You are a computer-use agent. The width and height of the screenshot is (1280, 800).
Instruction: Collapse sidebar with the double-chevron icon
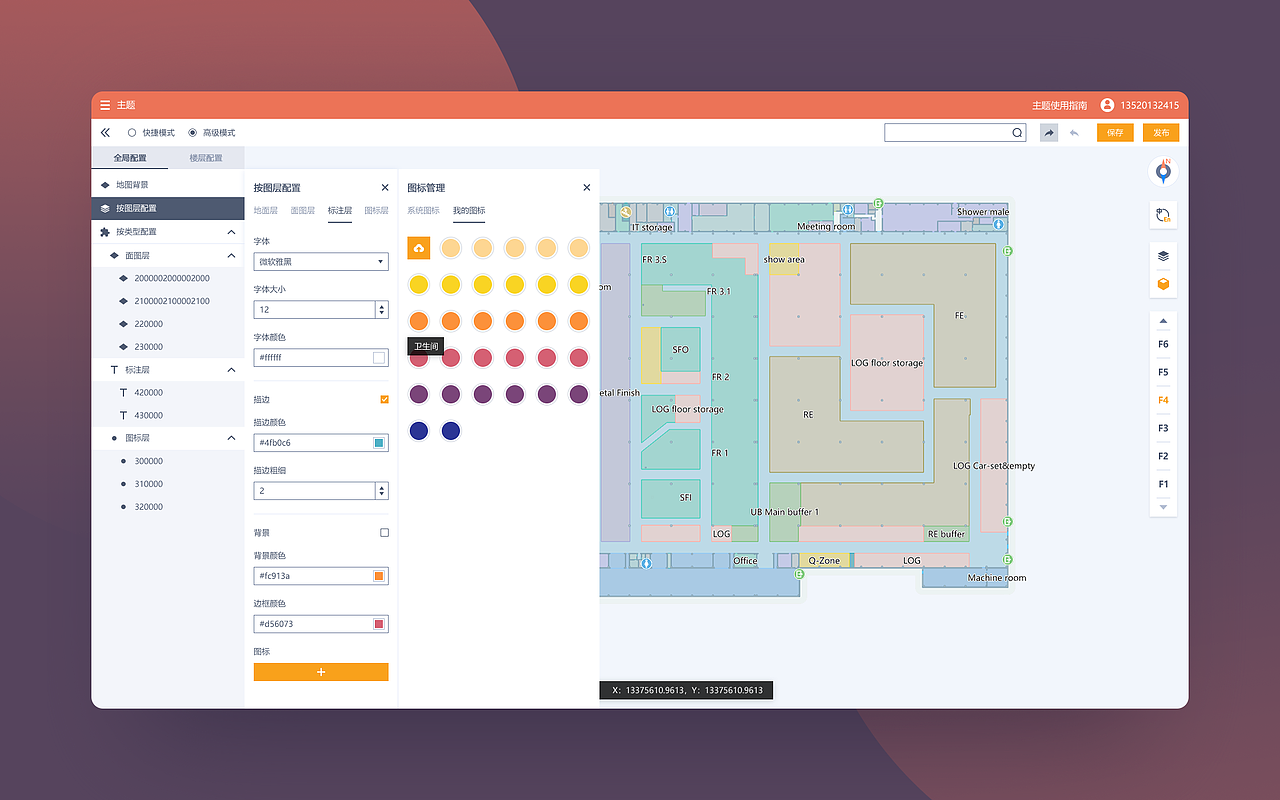tap(105, 132)
